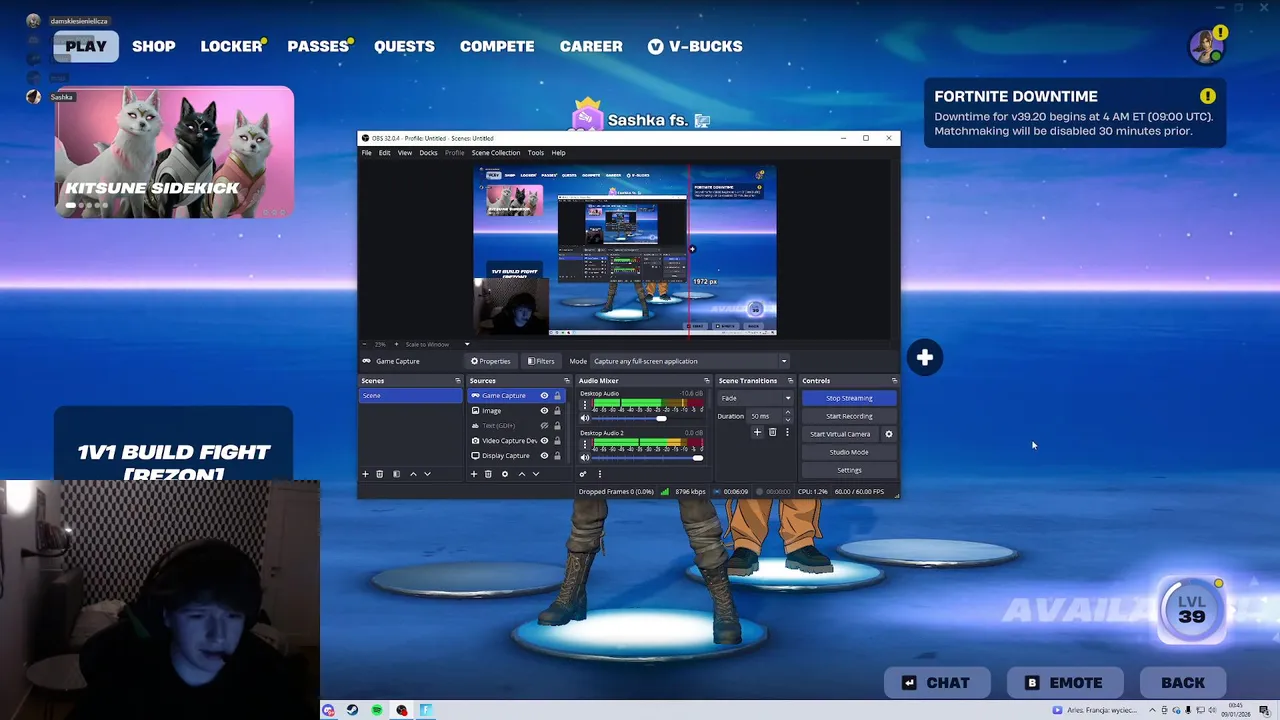1280x720 pixels.
Task: Click Start Virtual Camera button
Action: 840,434
